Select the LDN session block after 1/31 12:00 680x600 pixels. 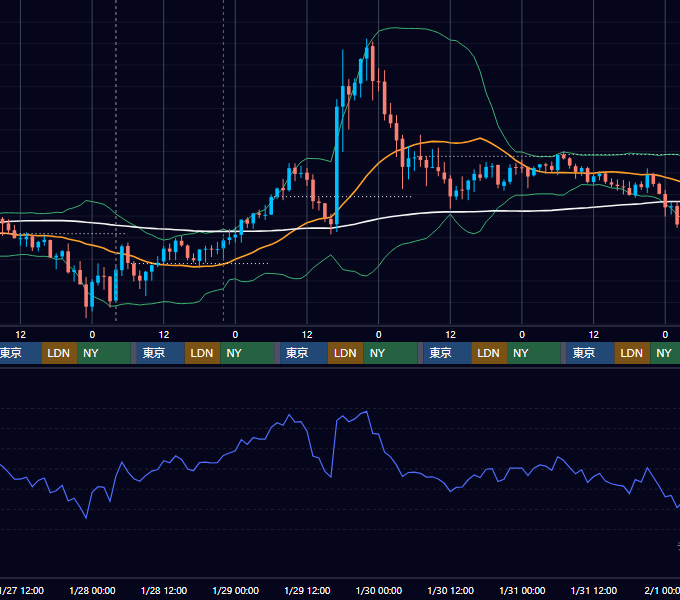632,353
